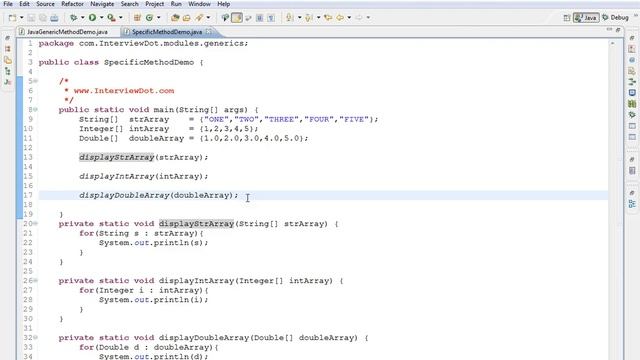Collapse displayStrArray method at line 20
Viewport: 640px width, 360px height.
point(35,223)
